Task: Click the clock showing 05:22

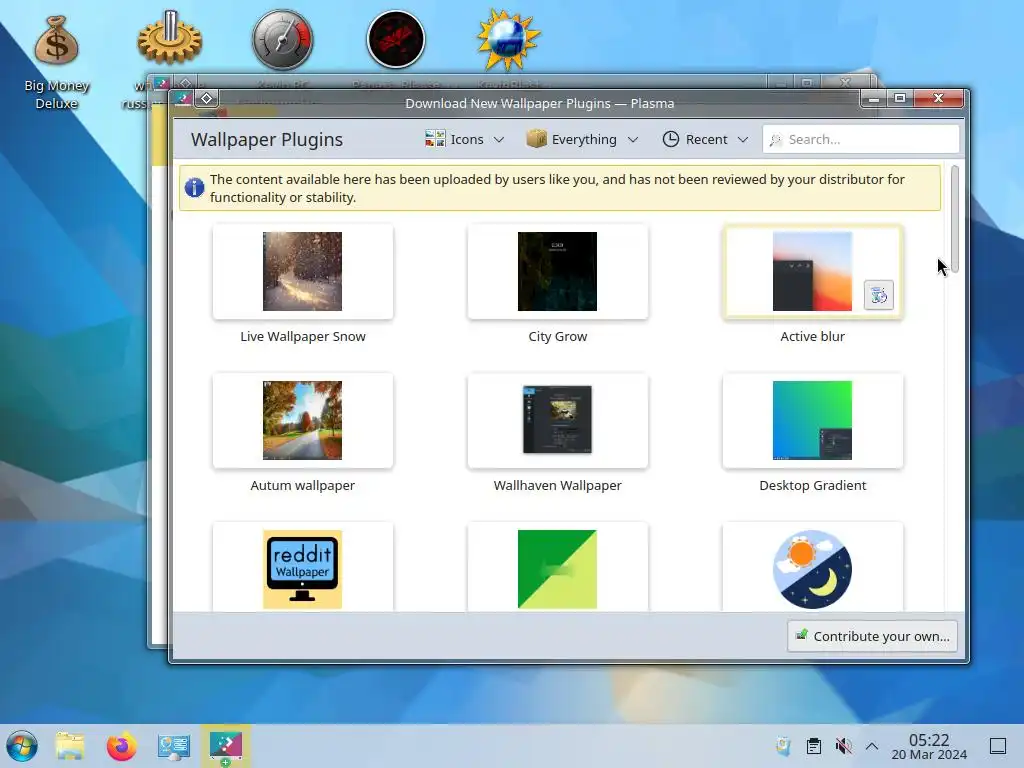Action: coord(929,746)
